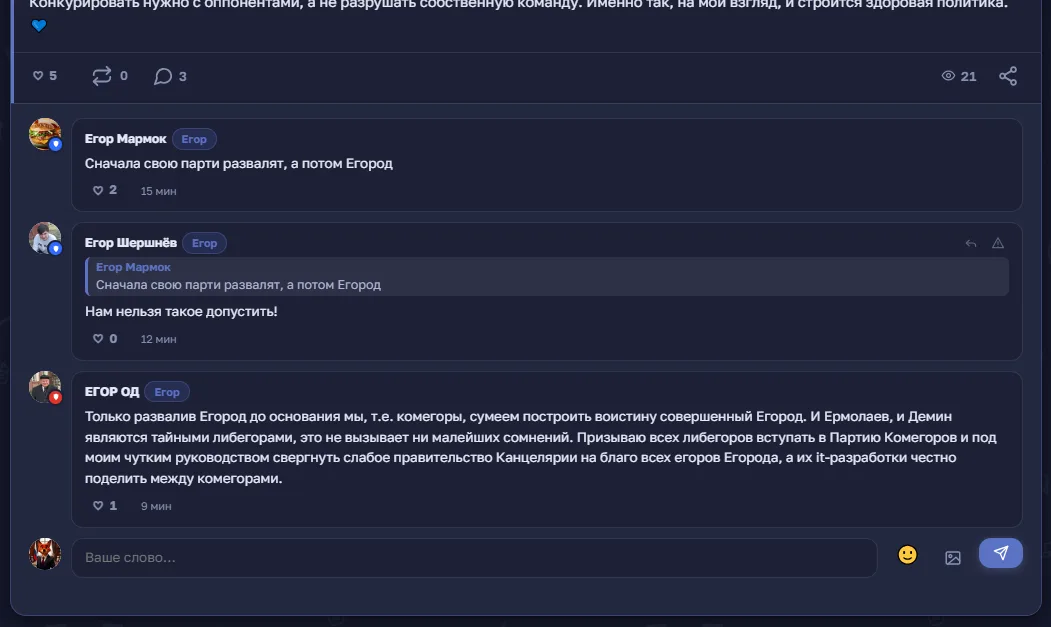
Task: Click the Егор badge next to Егор Шершнёв
Action: point(204,243)
